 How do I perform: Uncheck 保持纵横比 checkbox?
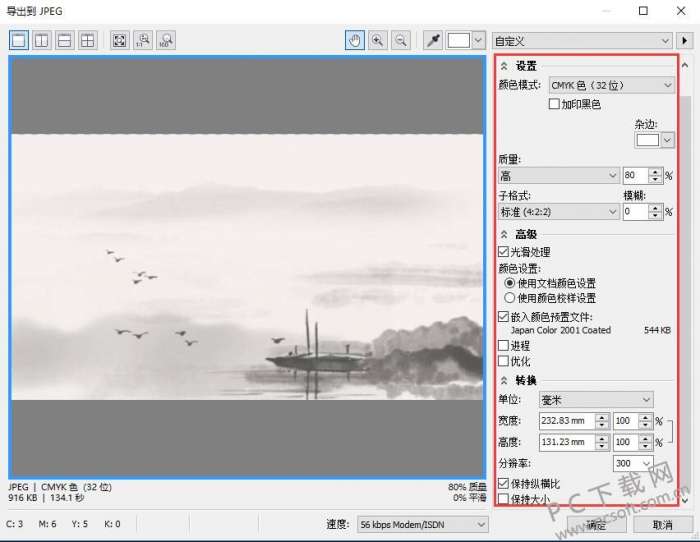tap(504, 483)
